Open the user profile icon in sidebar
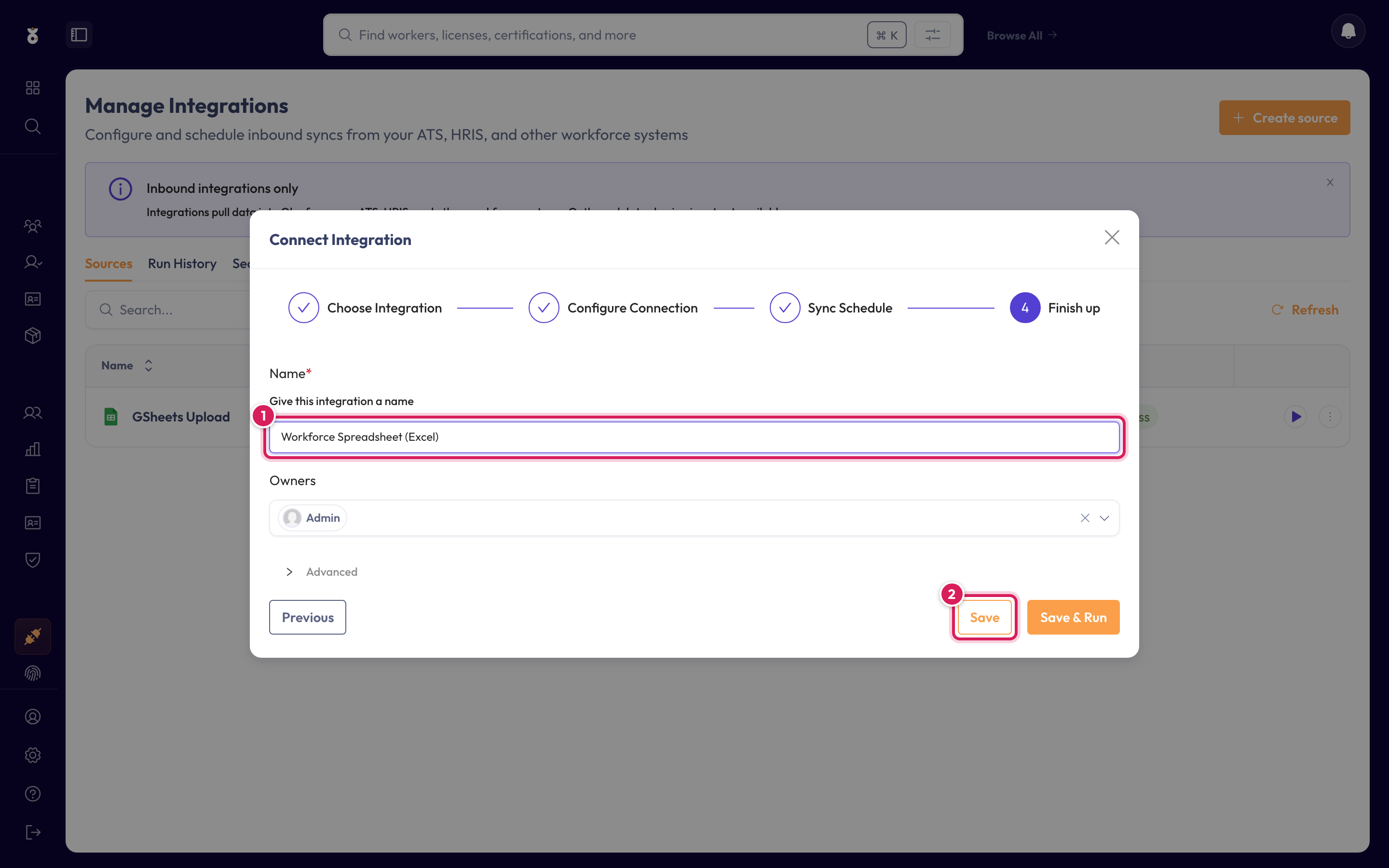1389x868 pixels. [x=33, y=717]
